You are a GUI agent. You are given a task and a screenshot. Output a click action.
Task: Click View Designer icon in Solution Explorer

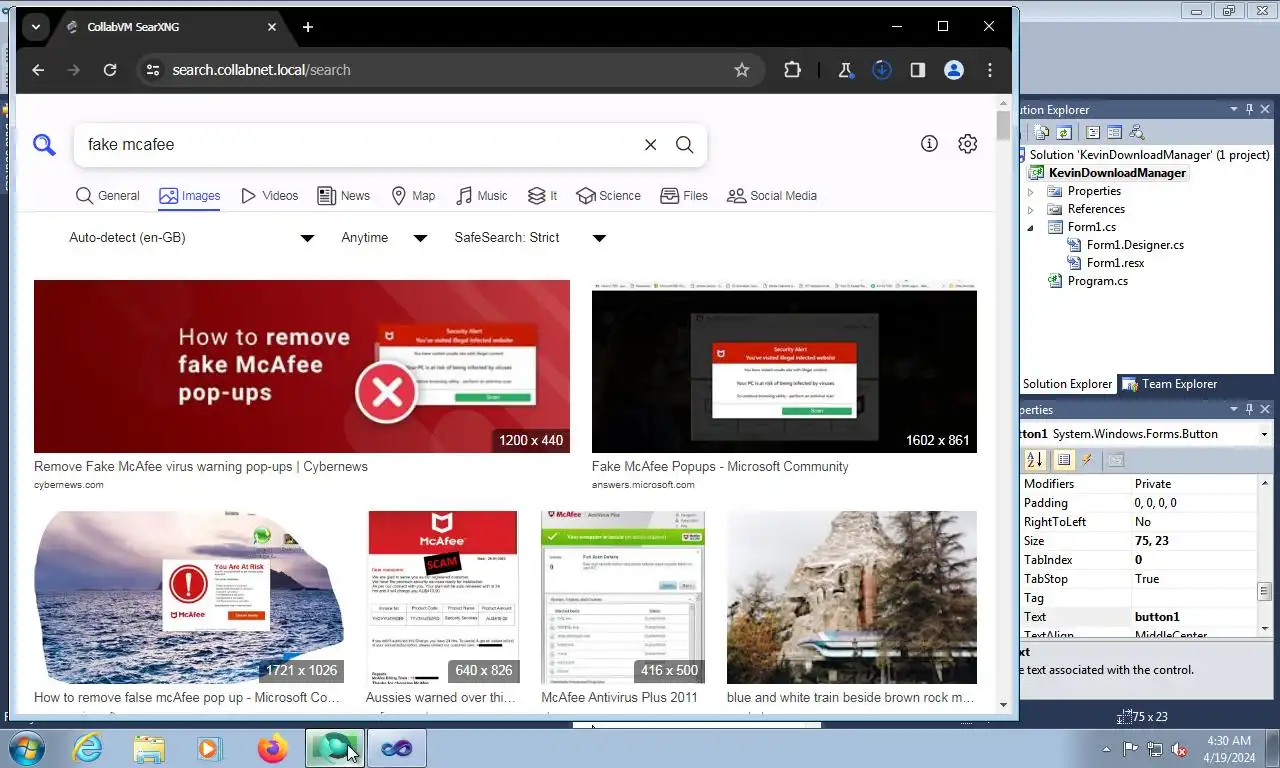pyautogui.click(x=1114, y=132)
